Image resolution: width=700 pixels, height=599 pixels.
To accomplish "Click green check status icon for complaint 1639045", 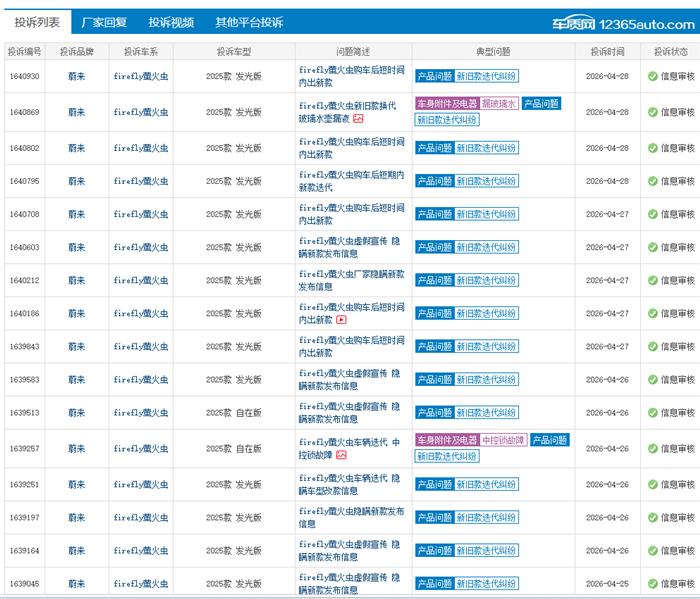I will (x=652, y=583).
